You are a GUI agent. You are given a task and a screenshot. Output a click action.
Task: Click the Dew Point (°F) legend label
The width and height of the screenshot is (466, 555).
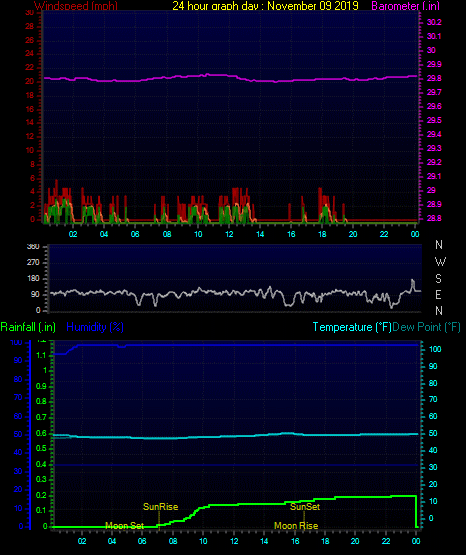click(426, 327)
